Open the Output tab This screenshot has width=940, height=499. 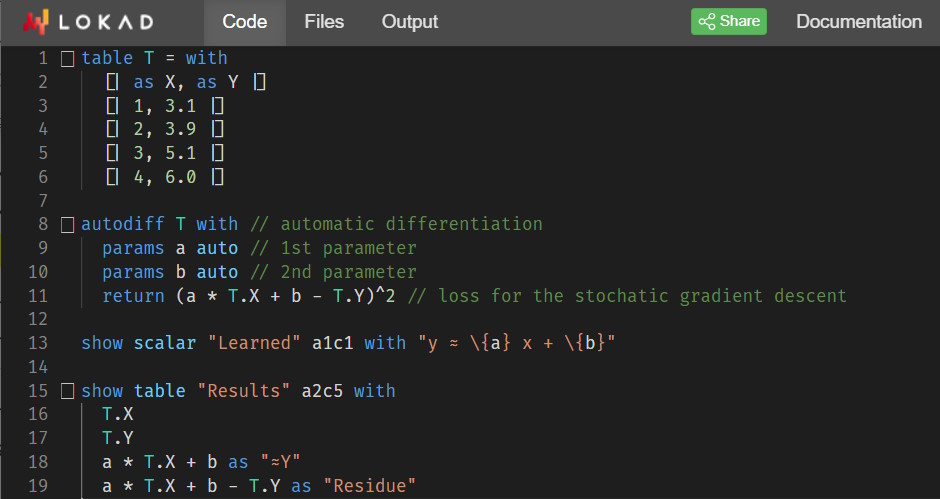pos(410,22)
